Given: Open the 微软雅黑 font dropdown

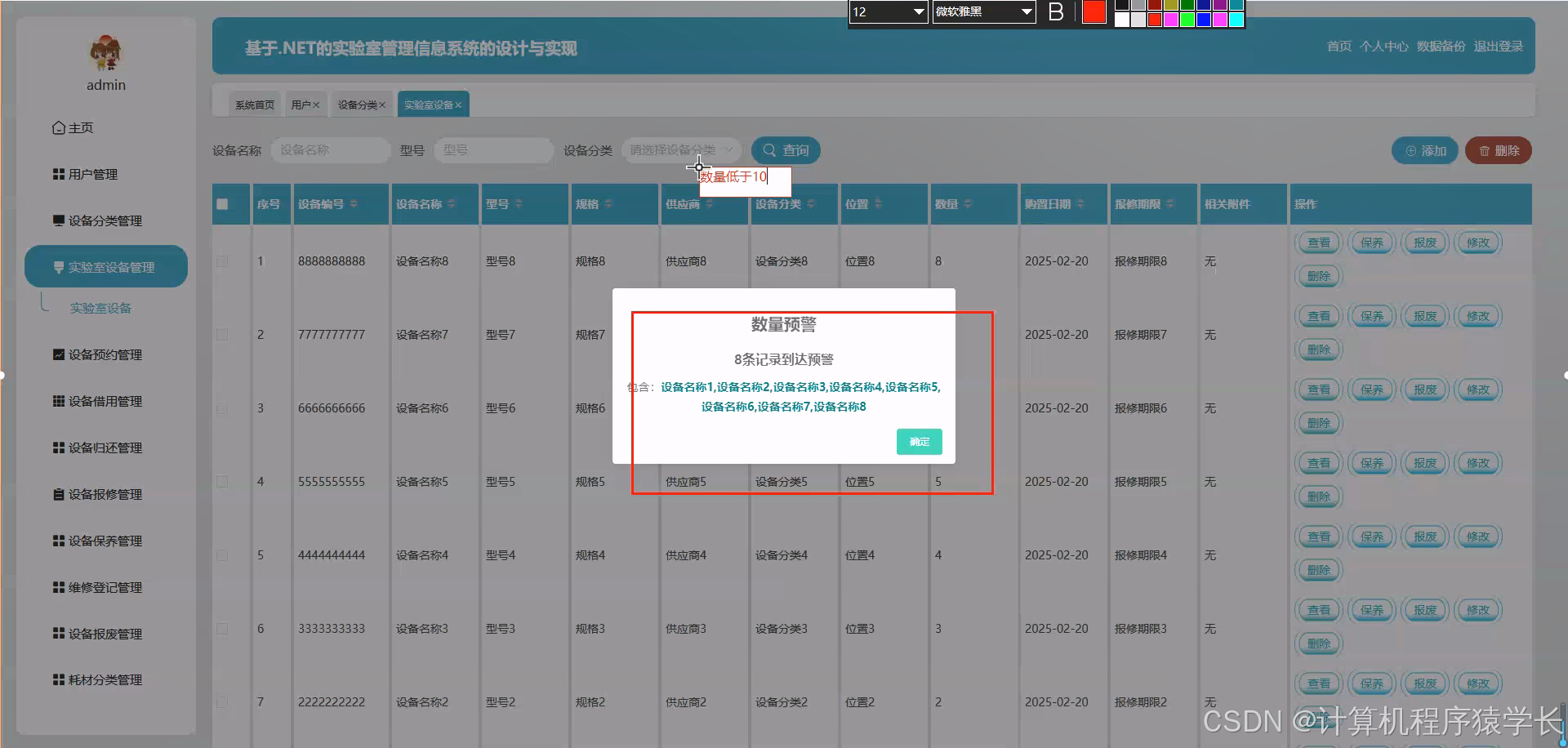Looking at the screenshot, I should coord(984,11).
